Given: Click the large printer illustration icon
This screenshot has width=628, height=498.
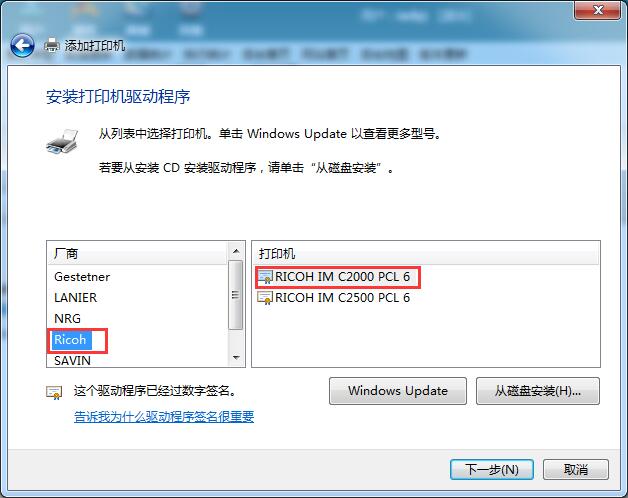Looking at the screenshot, I should [x=62, y=141].
